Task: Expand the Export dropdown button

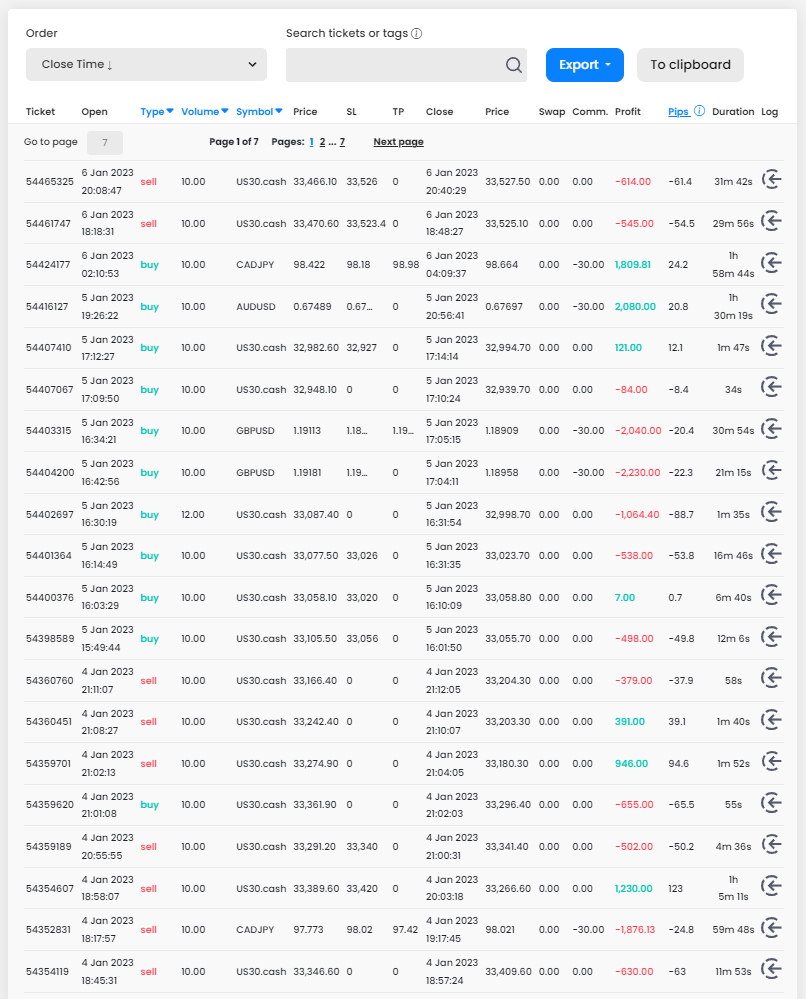Action: pyautogui.click(x=584, y=65)
